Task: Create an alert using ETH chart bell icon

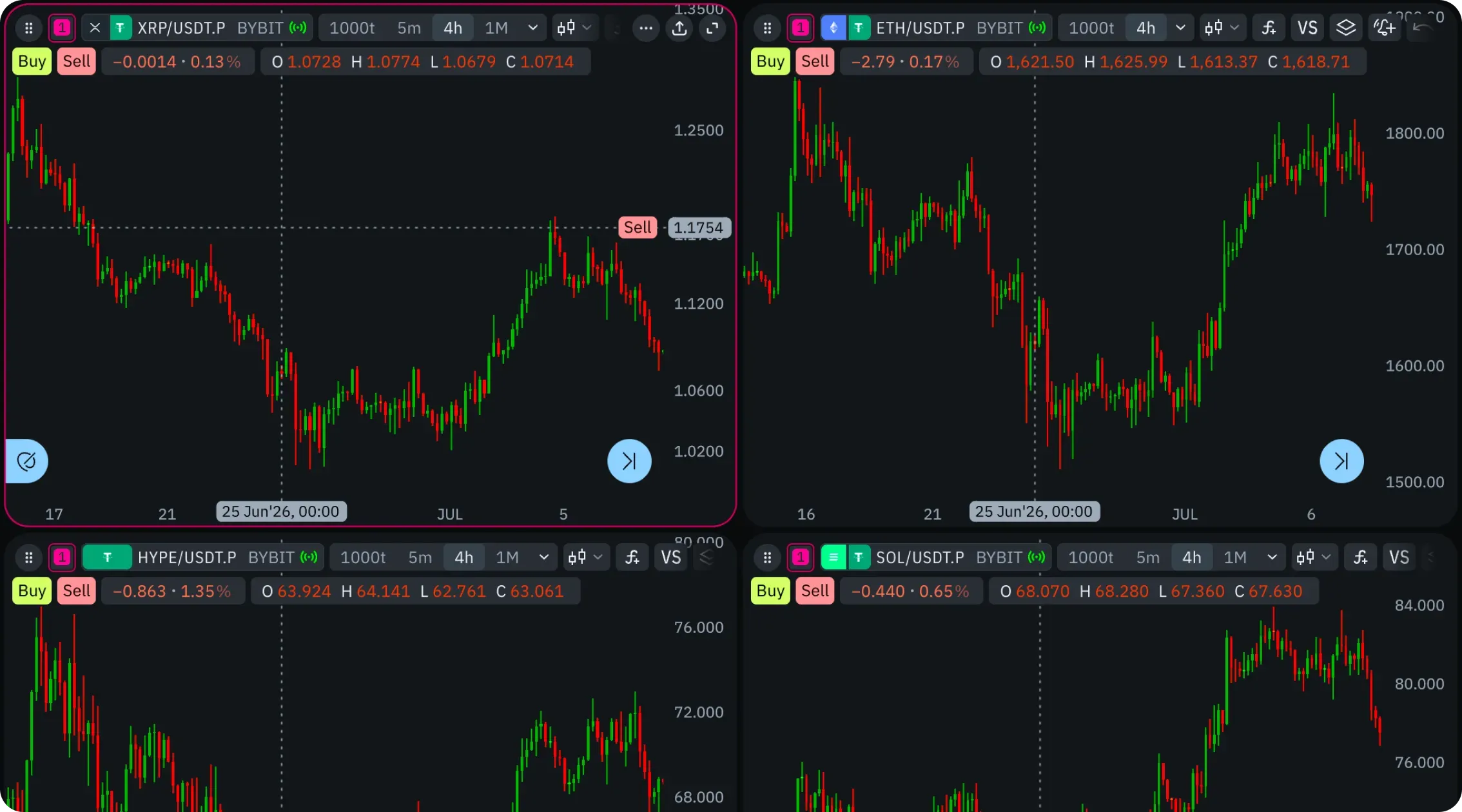Action: (x=1384, y=28)
